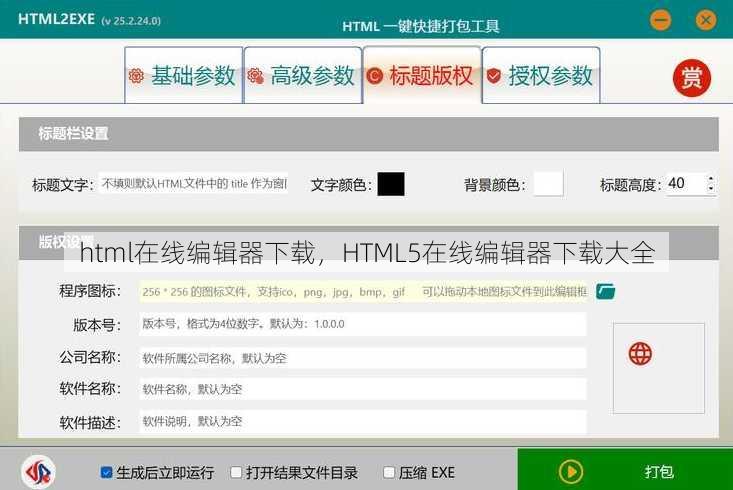733x490 pixels.
Task: Click the version text v 25.2.24.0
Action: click(131, 21)
